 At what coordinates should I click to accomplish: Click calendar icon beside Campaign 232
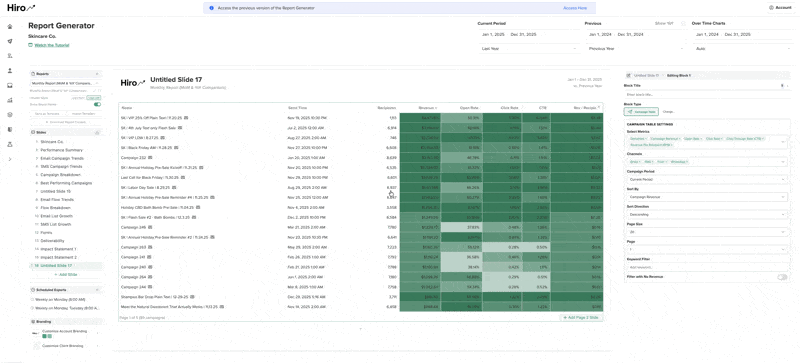pos(150,158)
